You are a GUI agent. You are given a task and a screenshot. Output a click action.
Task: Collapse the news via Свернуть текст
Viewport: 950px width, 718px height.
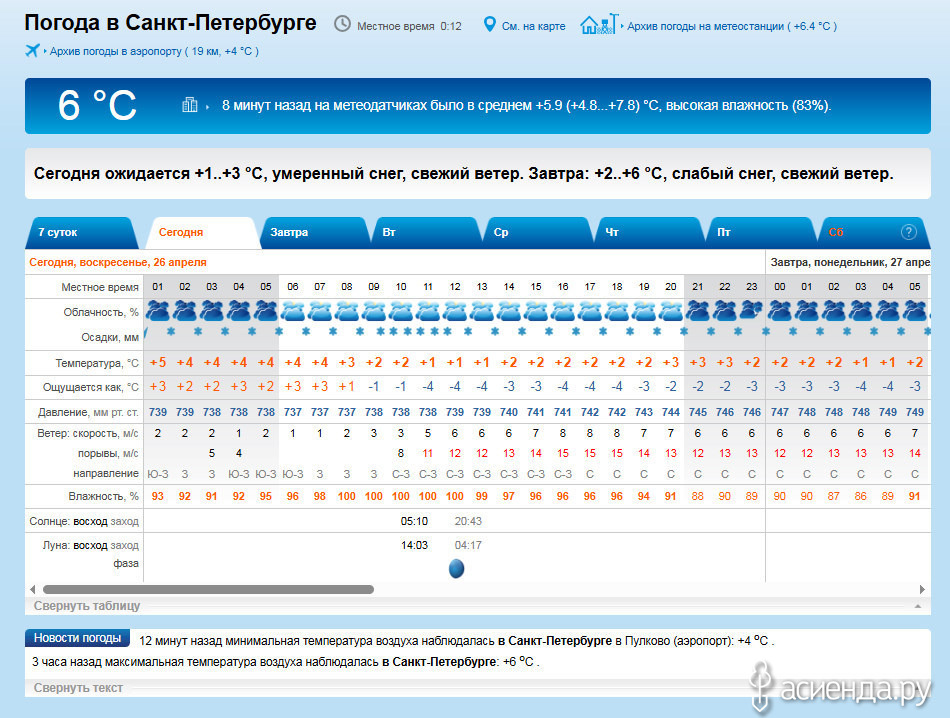click(78, 688)
